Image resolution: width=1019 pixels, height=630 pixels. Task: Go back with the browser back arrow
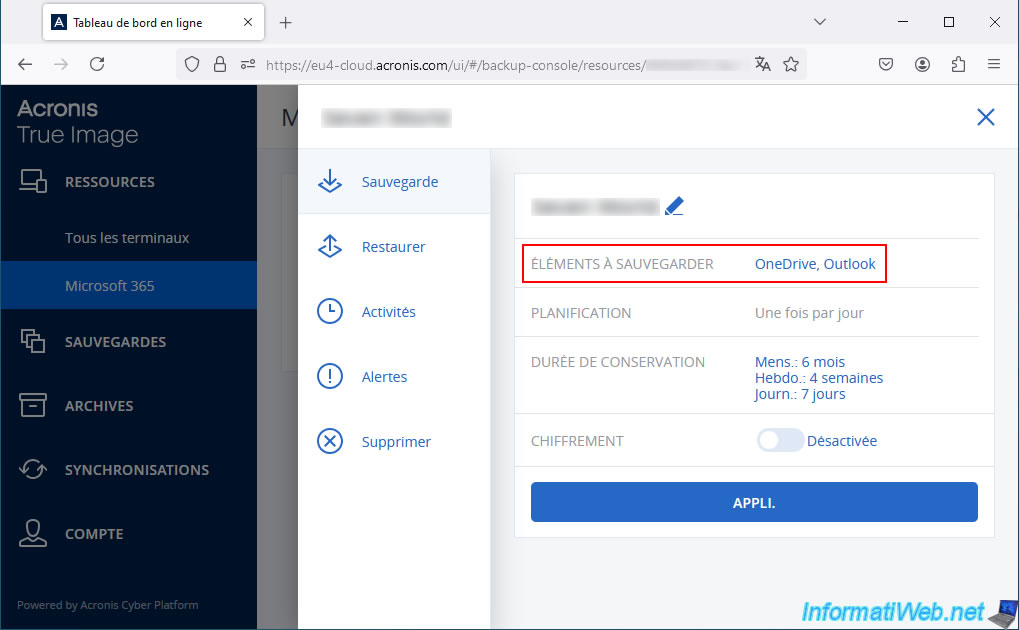[x=25, y=64]
